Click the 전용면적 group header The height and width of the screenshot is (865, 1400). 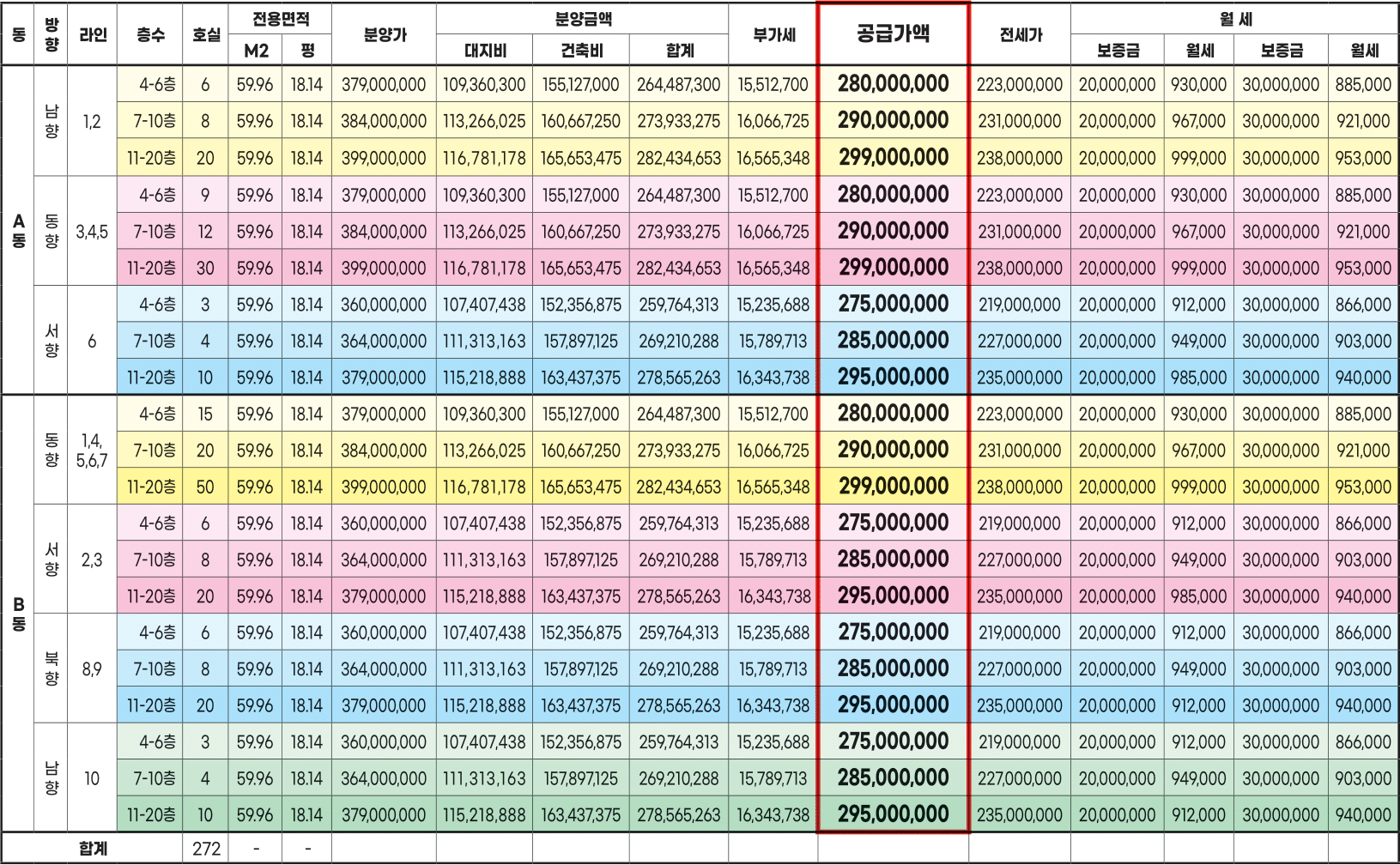click(281, 19)
